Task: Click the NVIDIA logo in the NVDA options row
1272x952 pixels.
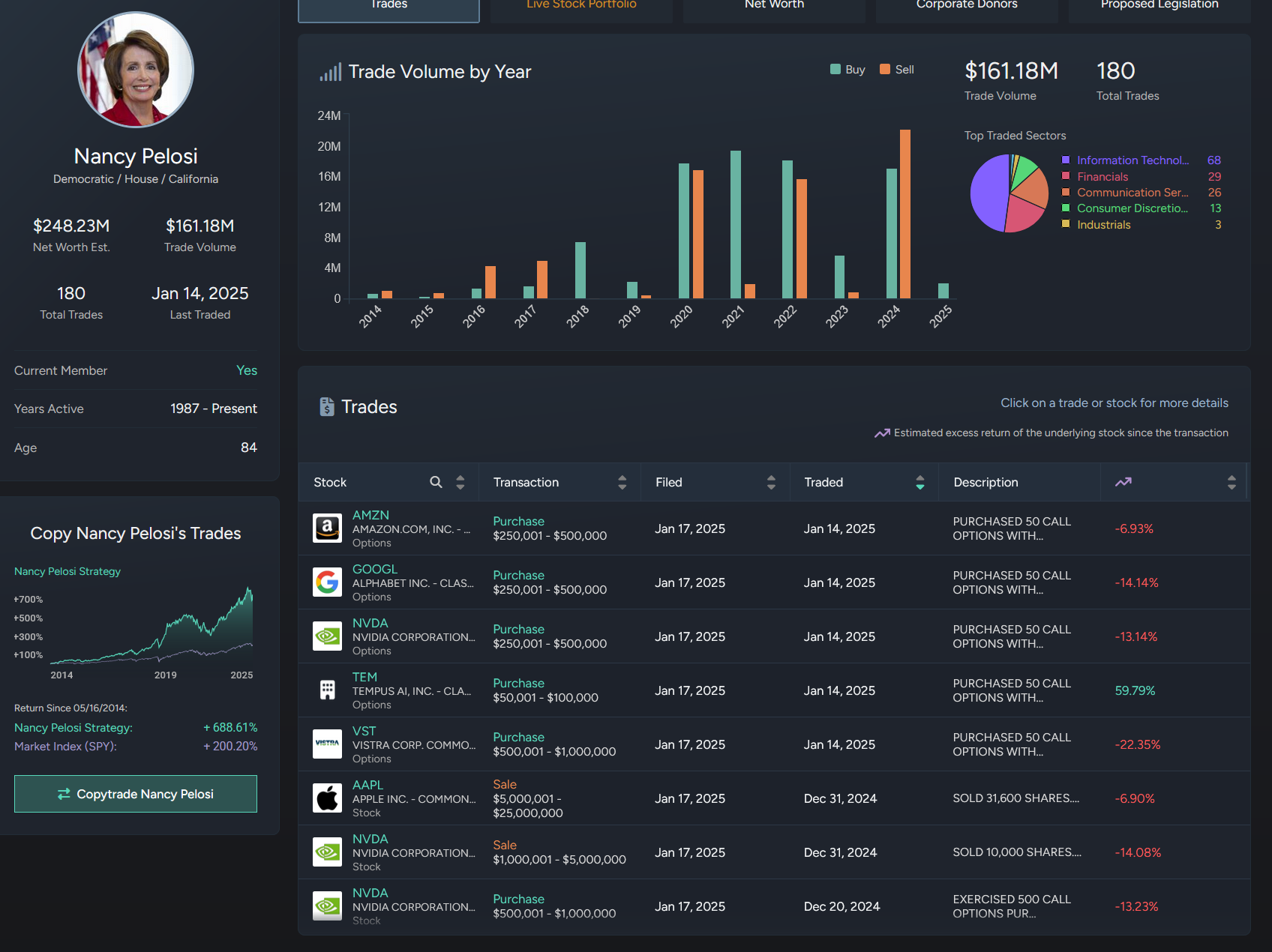Action: [327, 636]
